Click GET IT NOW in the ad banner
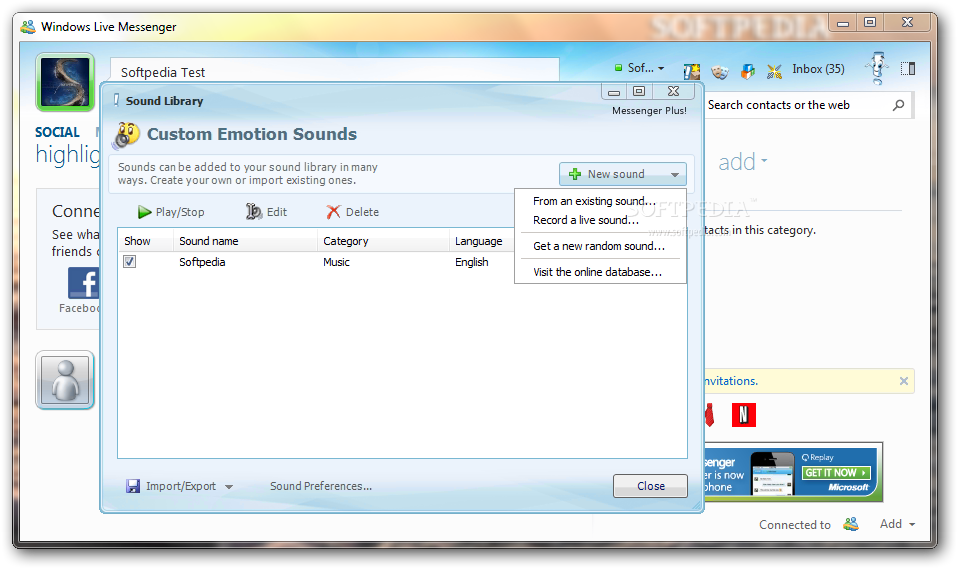958x569 pixels. (x=835, y=472)
